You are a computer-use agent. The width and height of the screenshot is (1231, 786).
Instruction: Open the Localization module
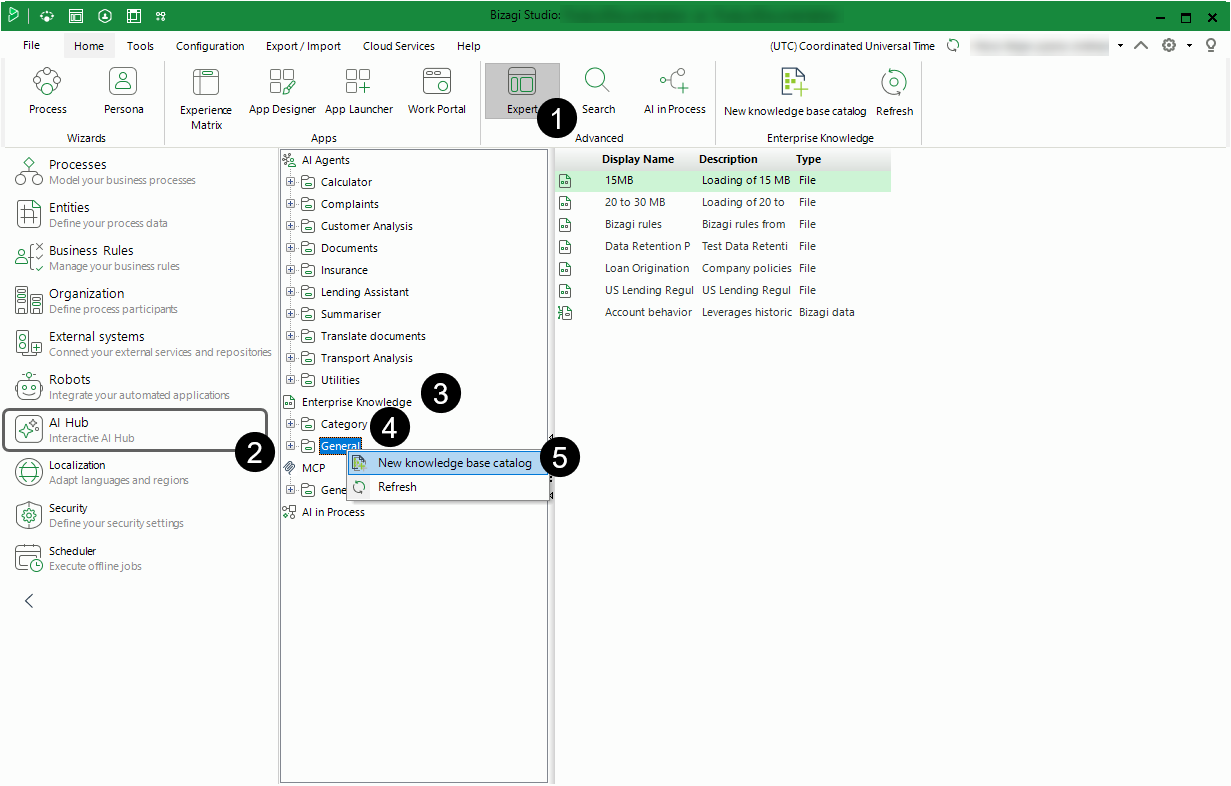point(102,473)
